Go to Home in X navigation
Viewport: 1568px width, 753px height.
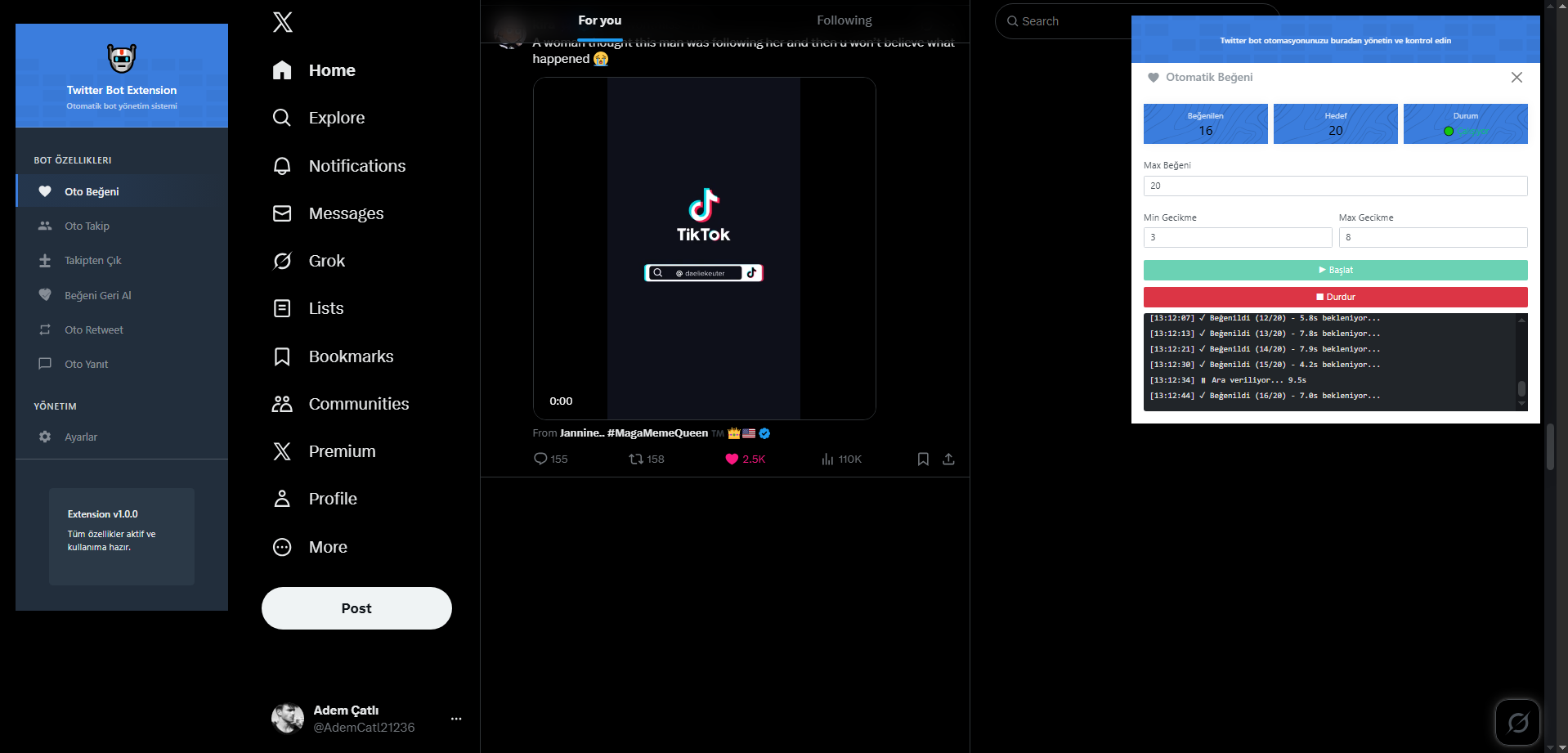(315, 70)
